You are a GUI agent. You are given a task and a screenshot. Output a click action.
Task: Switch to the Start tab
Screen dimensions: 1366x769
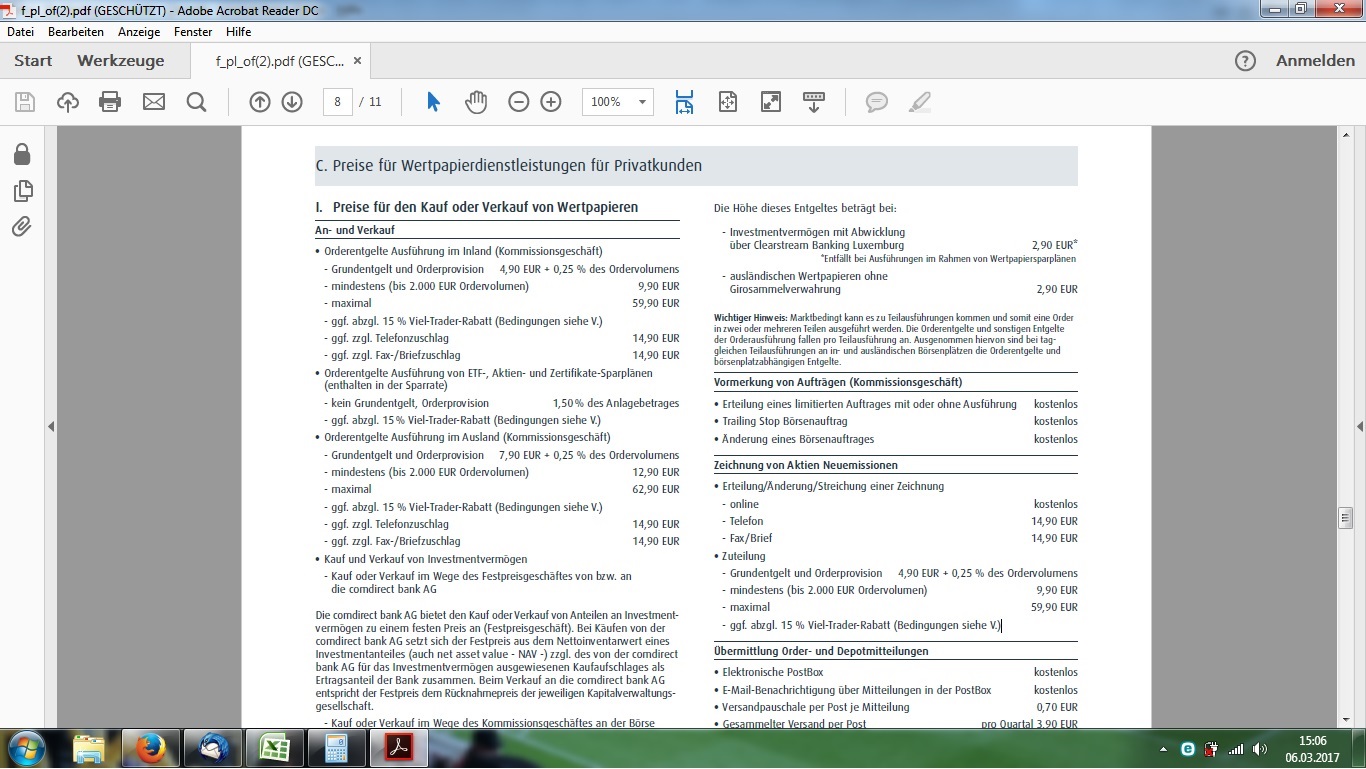pos(33,61)
